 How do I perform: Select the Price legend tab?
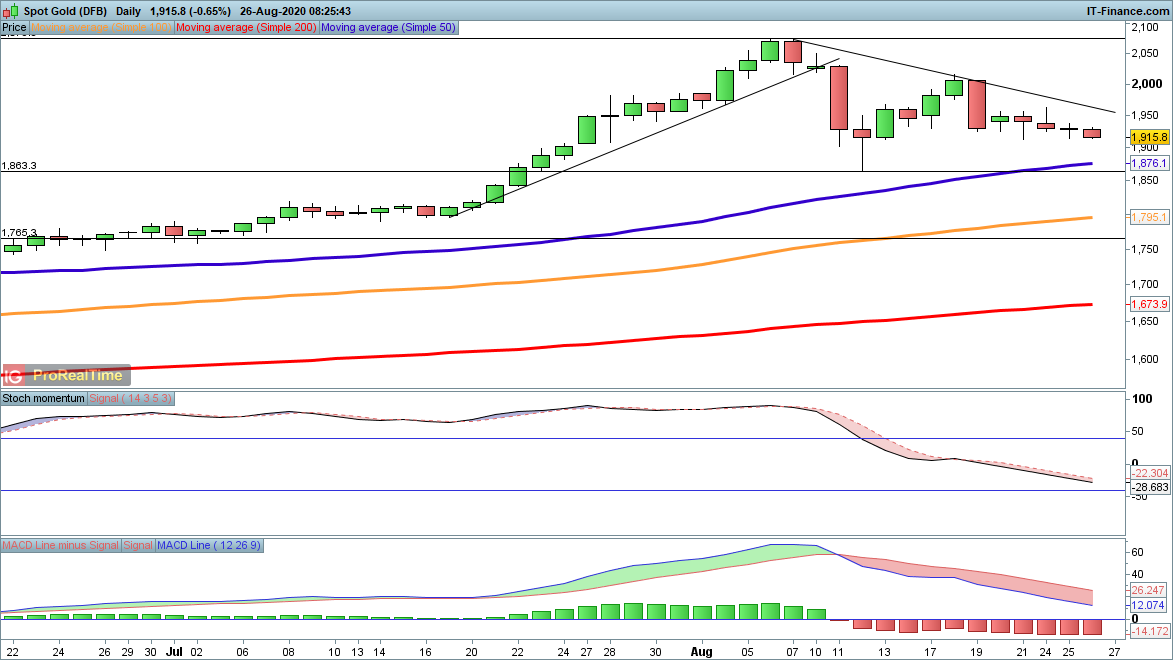pyautogui.click(x=14, y=28)
